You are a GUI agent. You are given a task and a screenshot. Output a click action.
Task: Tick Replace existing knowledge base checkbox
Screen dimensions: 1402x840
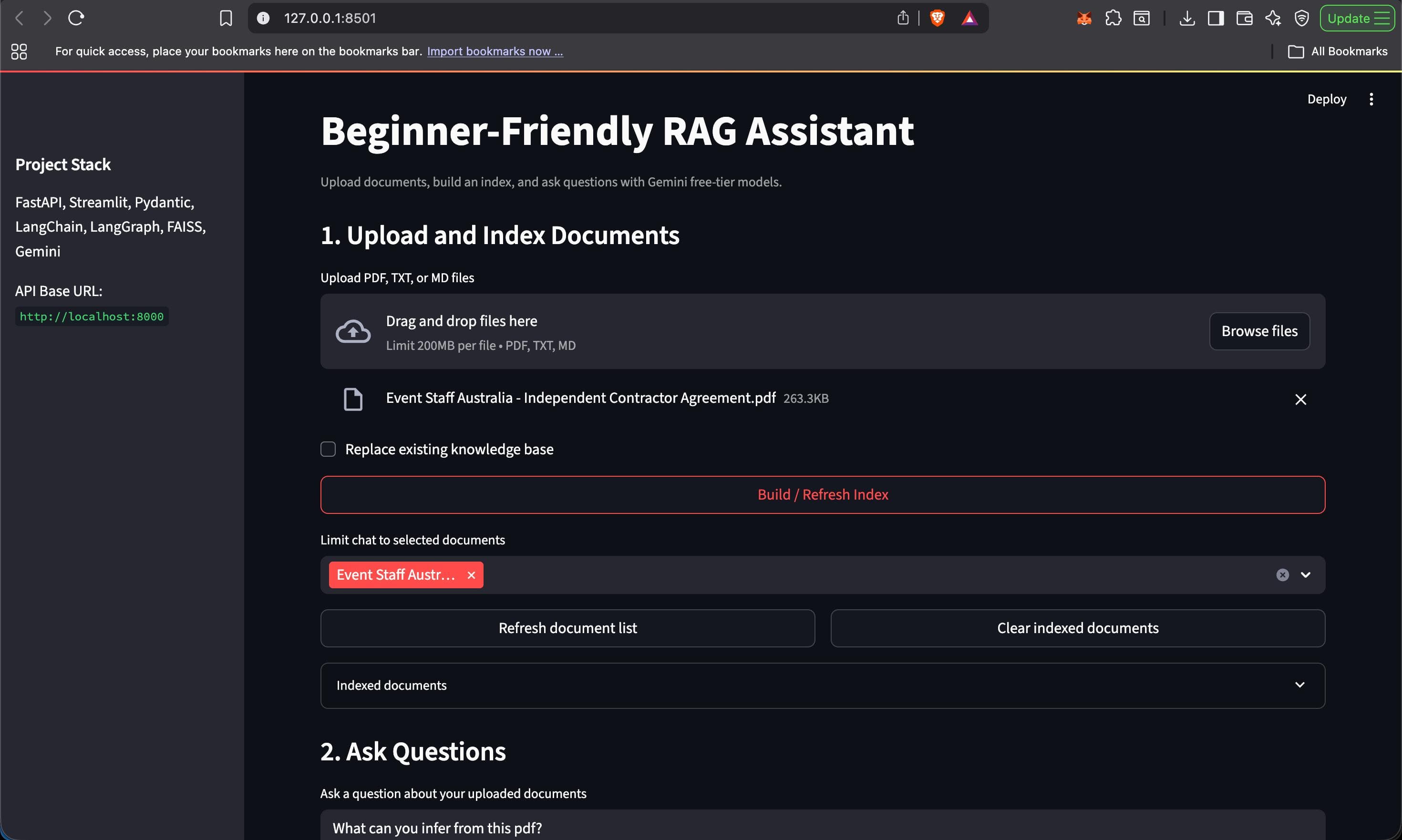coord(328,449)
